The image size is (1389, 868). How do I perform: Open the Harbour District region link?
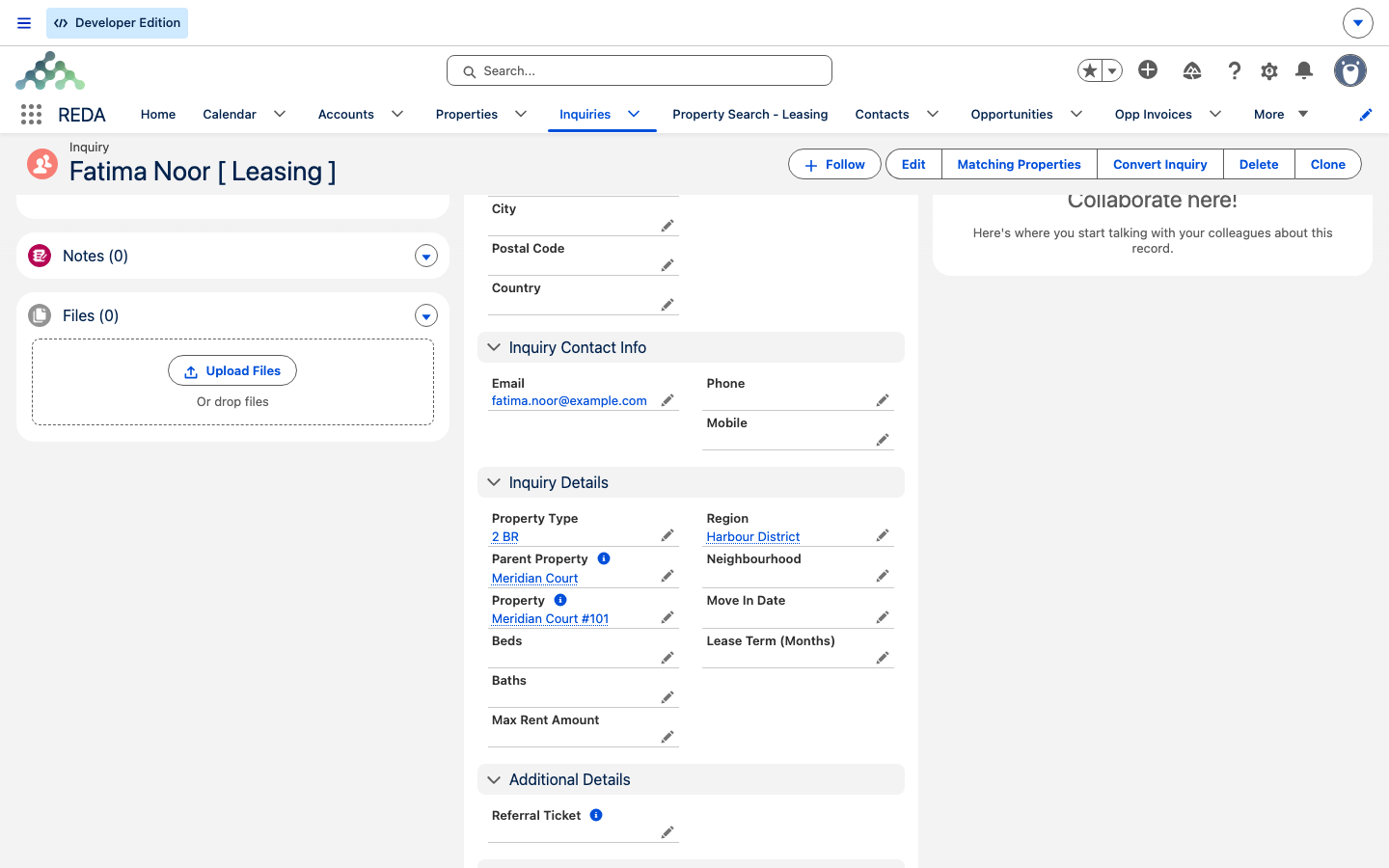click(x=753, y=536)
